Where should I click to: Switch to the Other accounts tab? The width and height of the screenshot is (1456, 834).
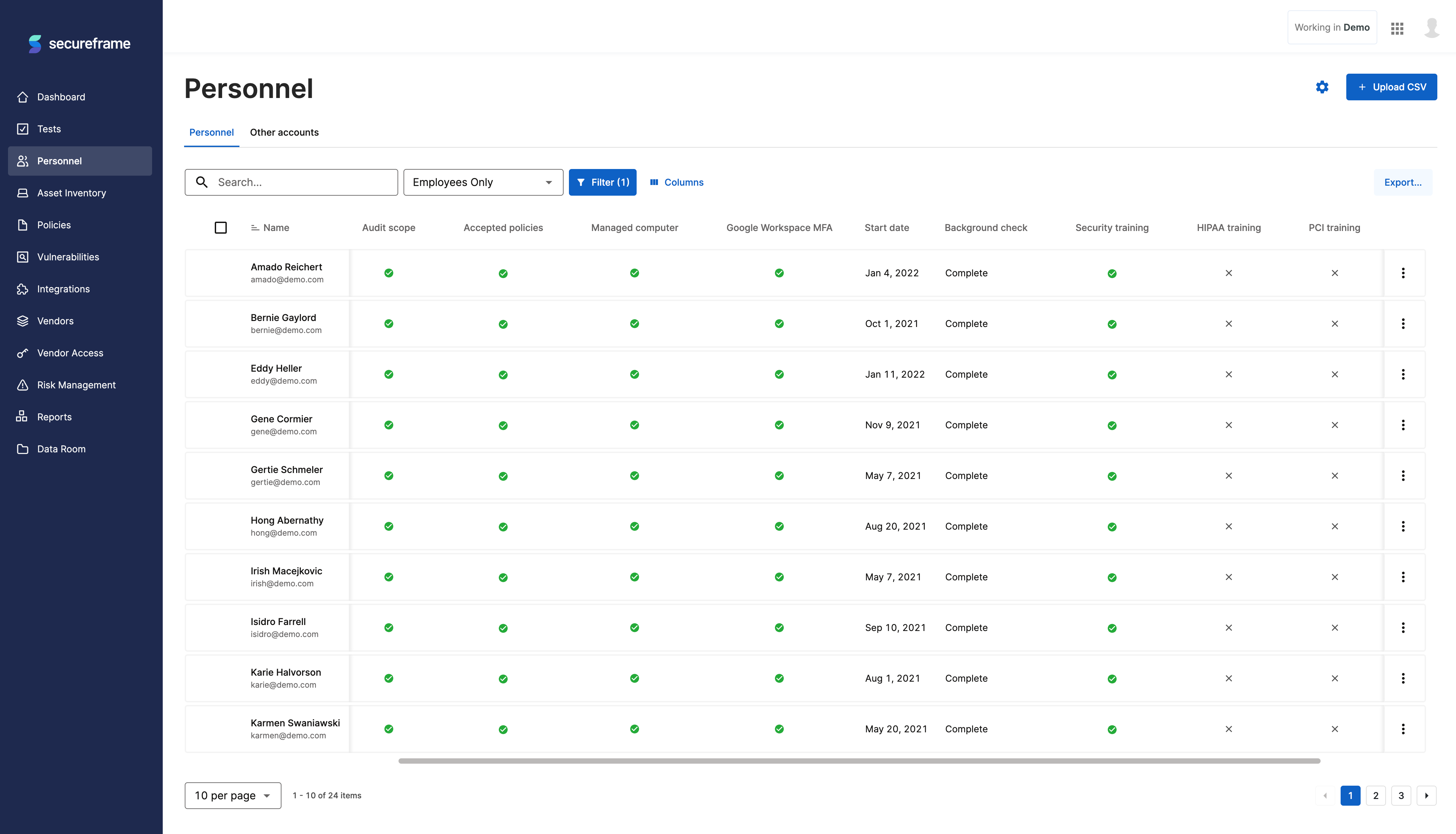(284, 132)
